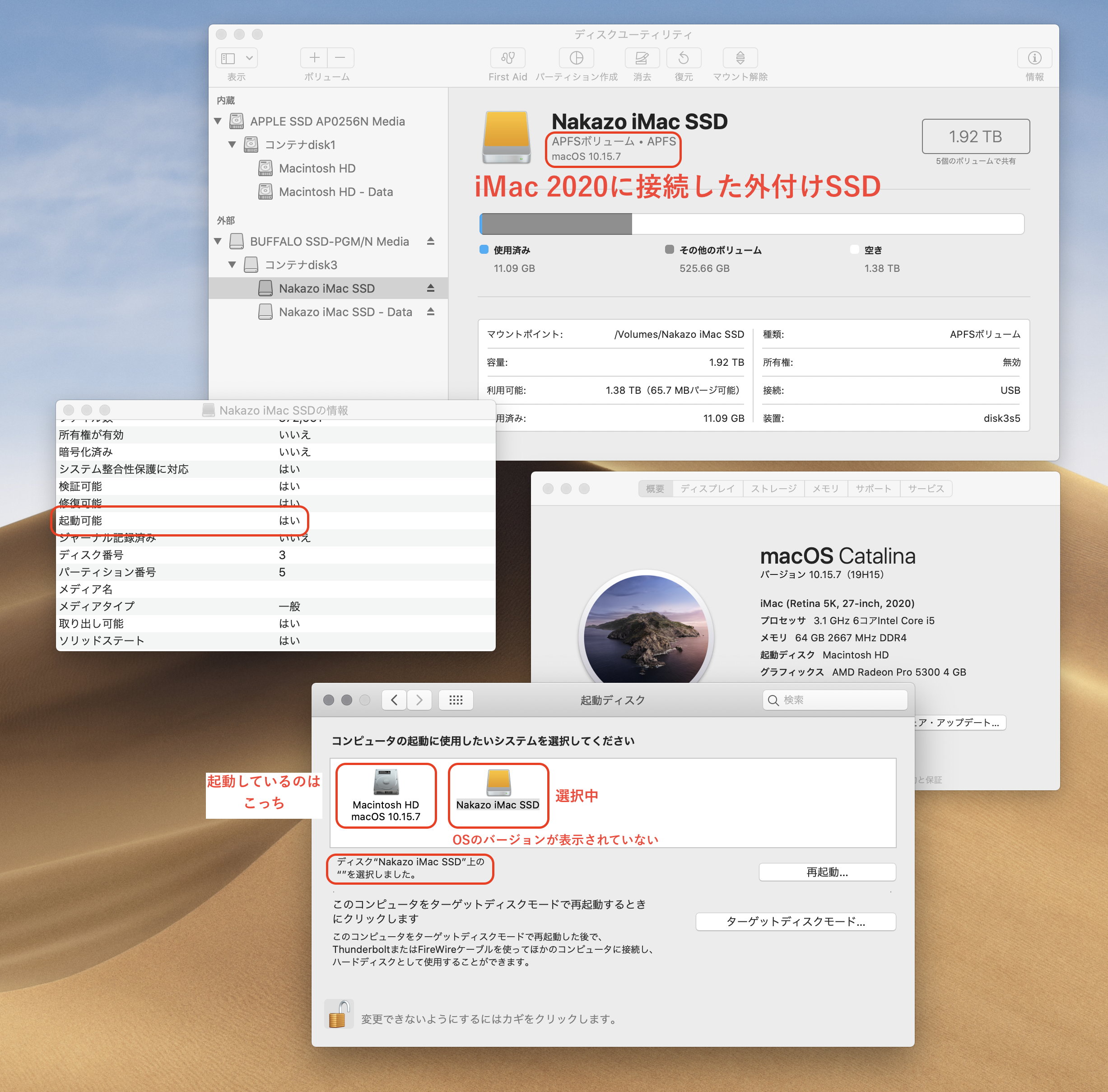Click the blue 使用済み legend swatch
This screenshot has width=1108, height=1092.
coord(484,249)
